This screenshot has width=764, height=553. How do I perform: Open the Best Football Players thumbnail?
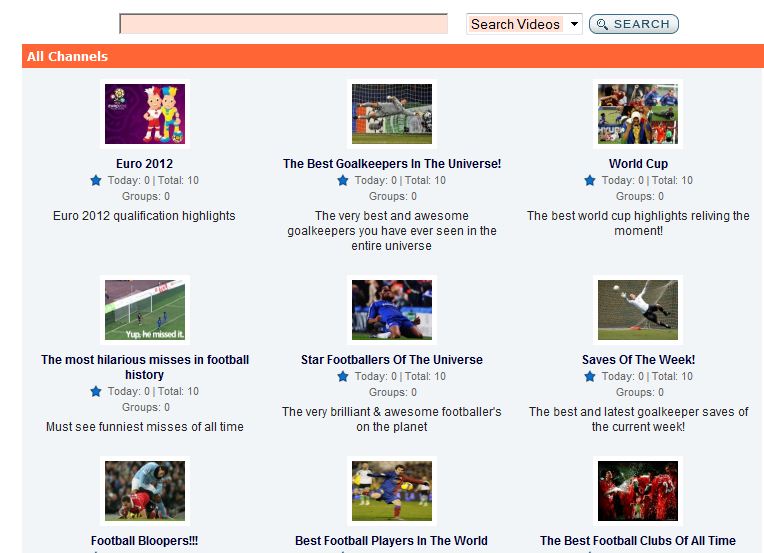[x=392, y=491]
